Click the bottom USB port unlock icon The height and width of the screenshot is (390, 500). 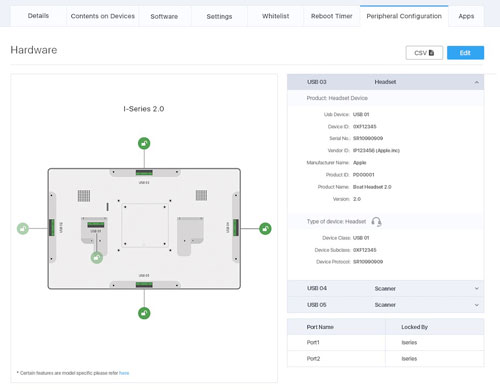tap(144, 313)
